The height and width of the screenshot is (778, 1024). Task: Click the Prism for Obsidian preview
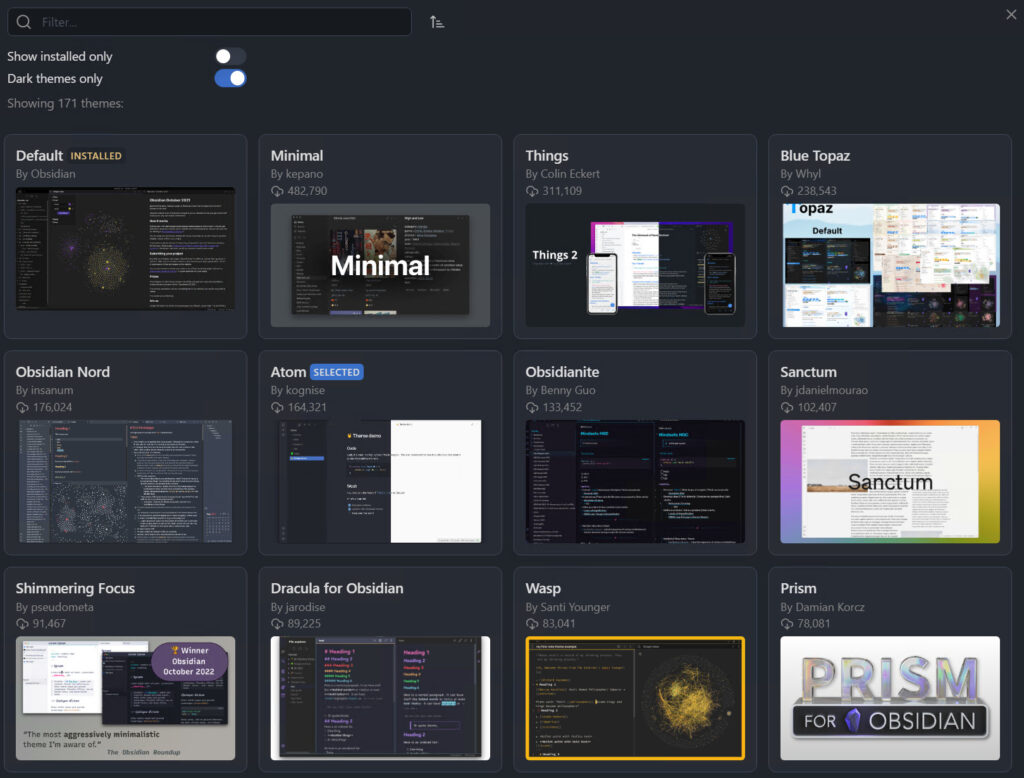point(890,698)
